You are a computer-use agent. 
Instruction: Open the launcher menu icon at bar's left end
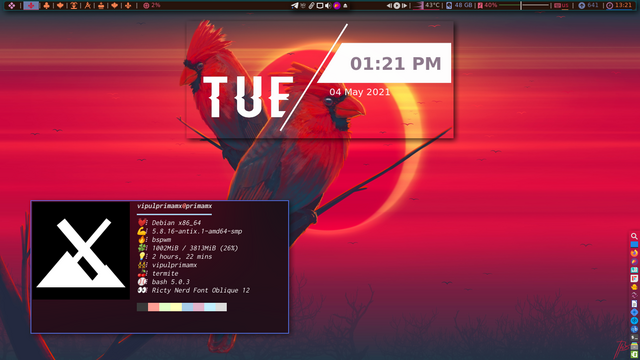coord(11,5)
